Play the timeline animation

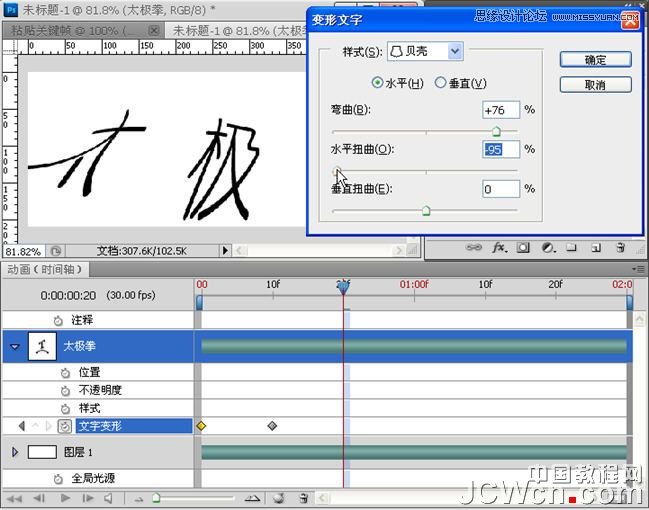coord(65,498)
